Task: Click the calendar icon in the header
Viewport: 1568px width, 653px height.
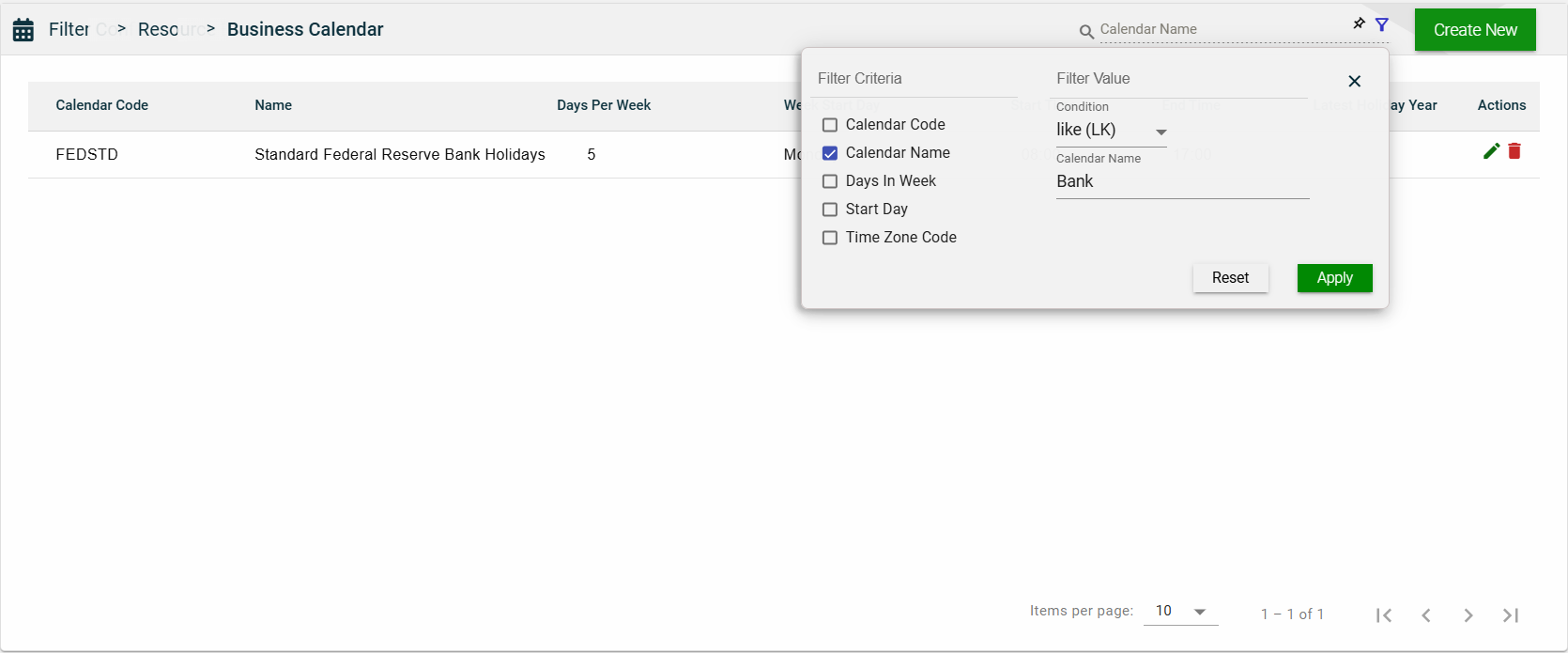Action: click(23, 30)
